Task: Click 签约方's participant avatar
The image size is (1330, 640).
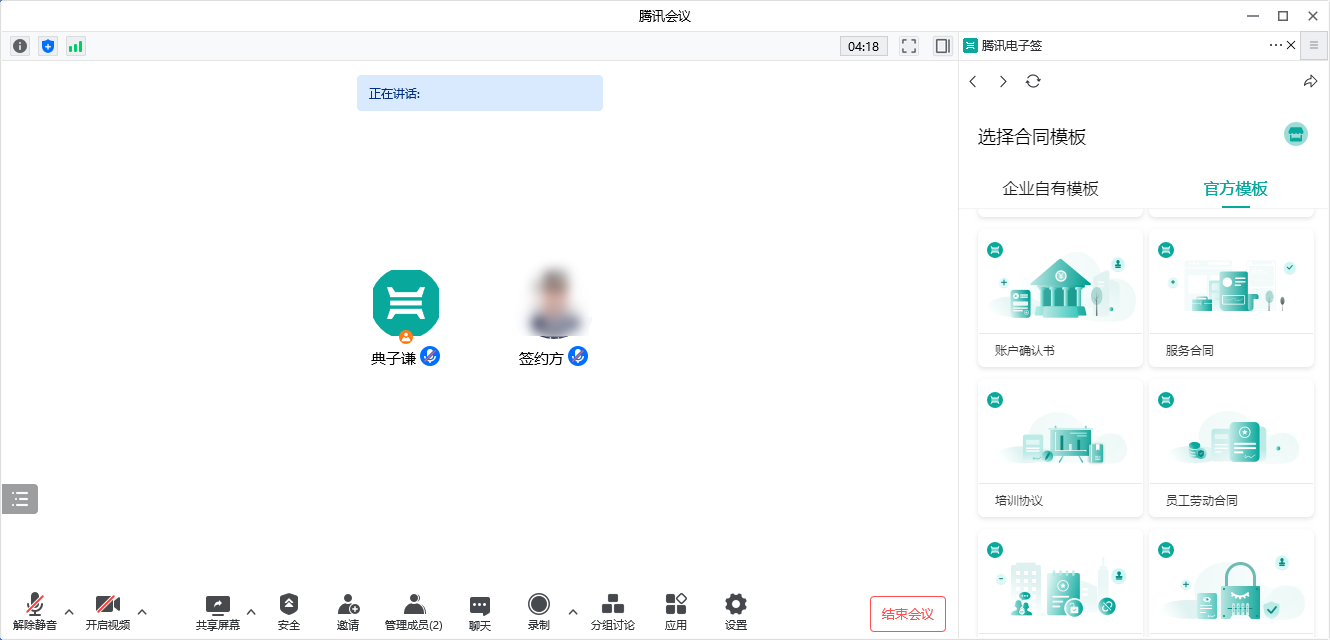Action: (x=555, y=303)
